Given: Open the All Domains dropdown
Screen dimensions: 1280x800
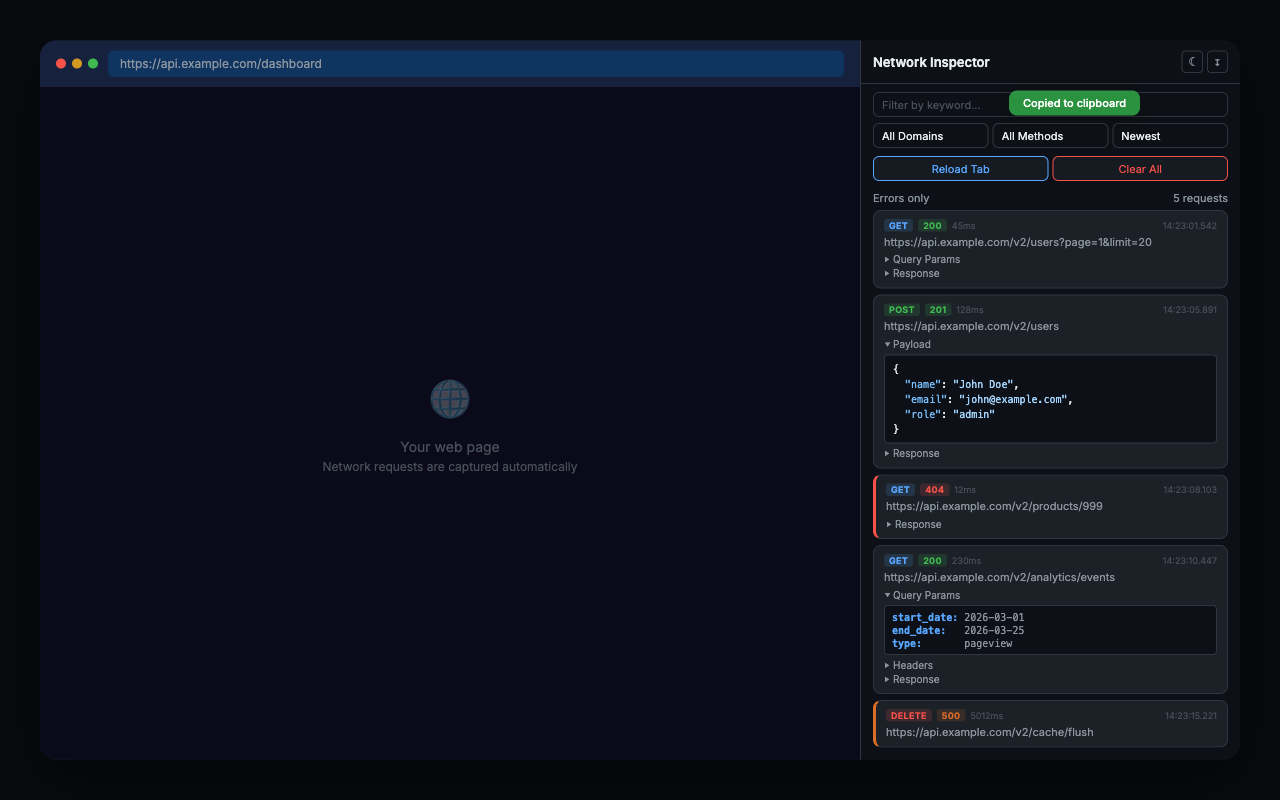Looking at the screenshot, I should (x=930, y=136).
